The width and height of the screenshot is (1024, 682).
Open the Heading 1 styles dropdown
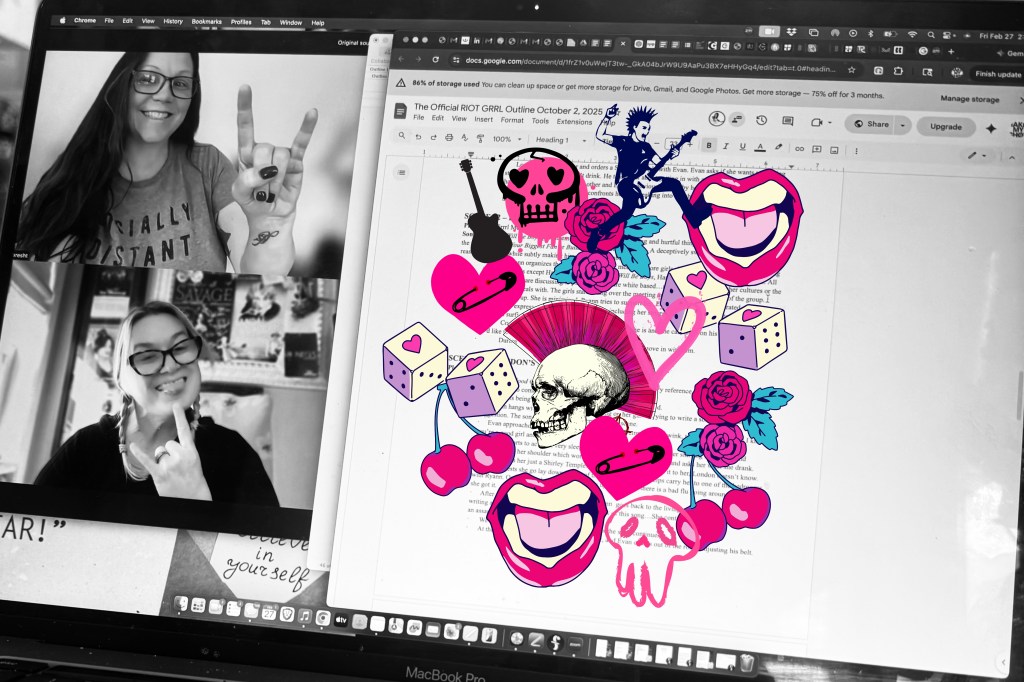tap(558, 140)
